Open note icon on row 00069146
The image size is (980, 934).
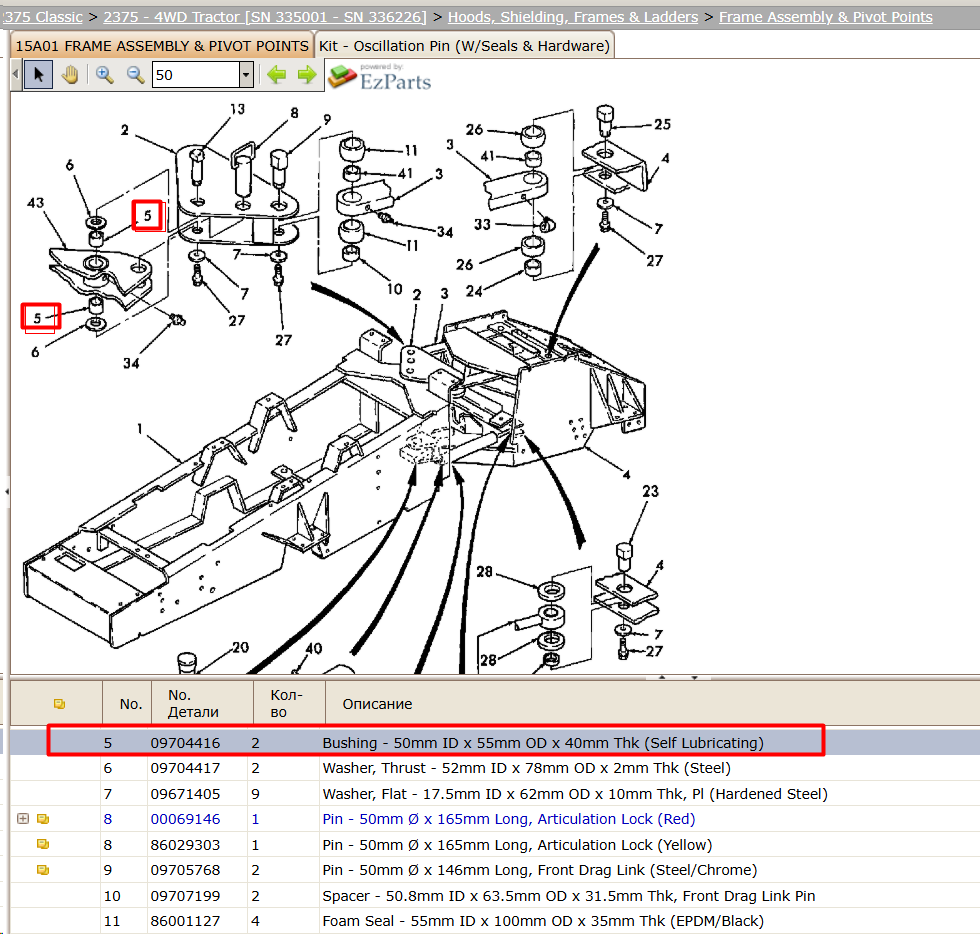[x=43, y=819]
